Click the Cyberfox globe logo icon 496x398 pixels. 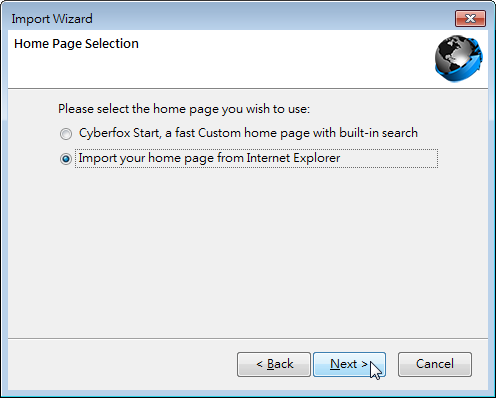(459, 59)
